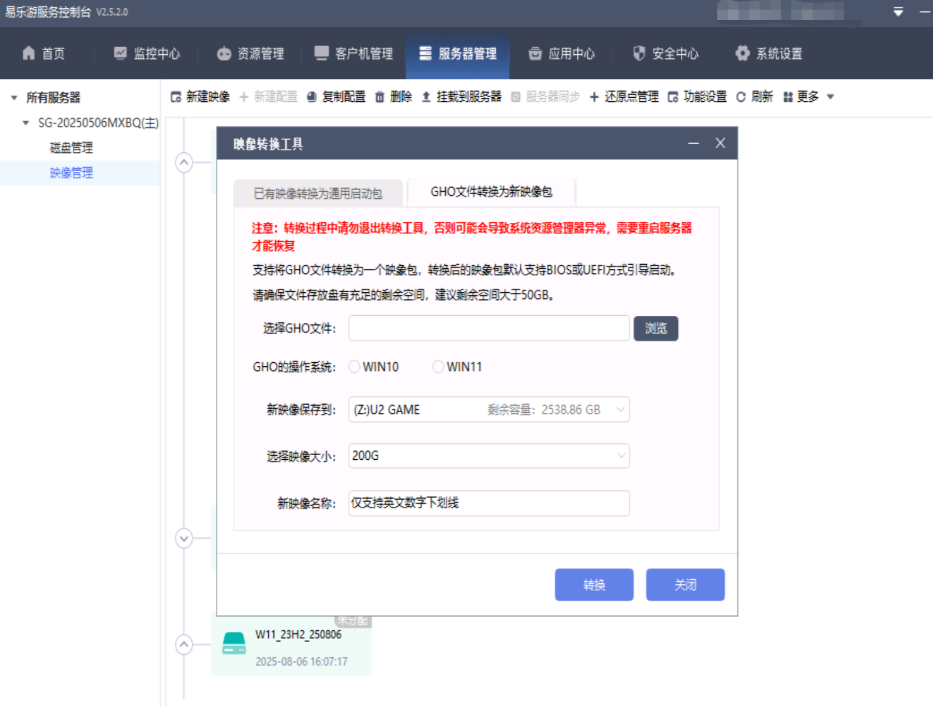Click 挂载到服务器 toolbar icon

pos(426,97)
